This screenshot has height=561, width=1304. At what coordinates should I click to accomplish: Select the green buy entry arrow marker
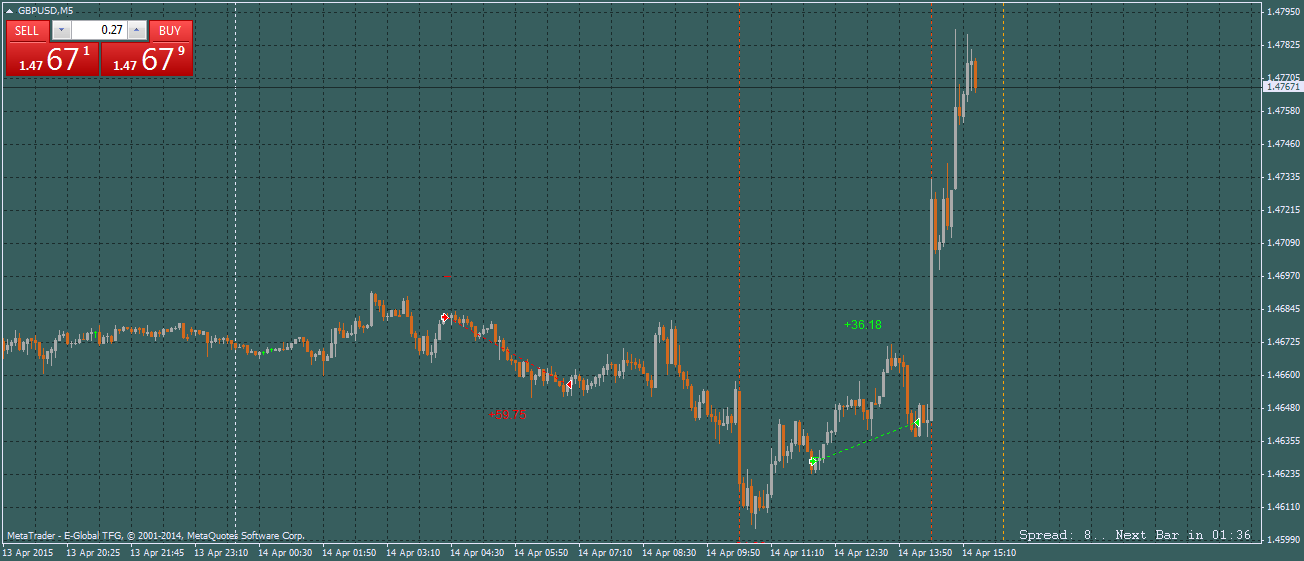pos(813,461)
